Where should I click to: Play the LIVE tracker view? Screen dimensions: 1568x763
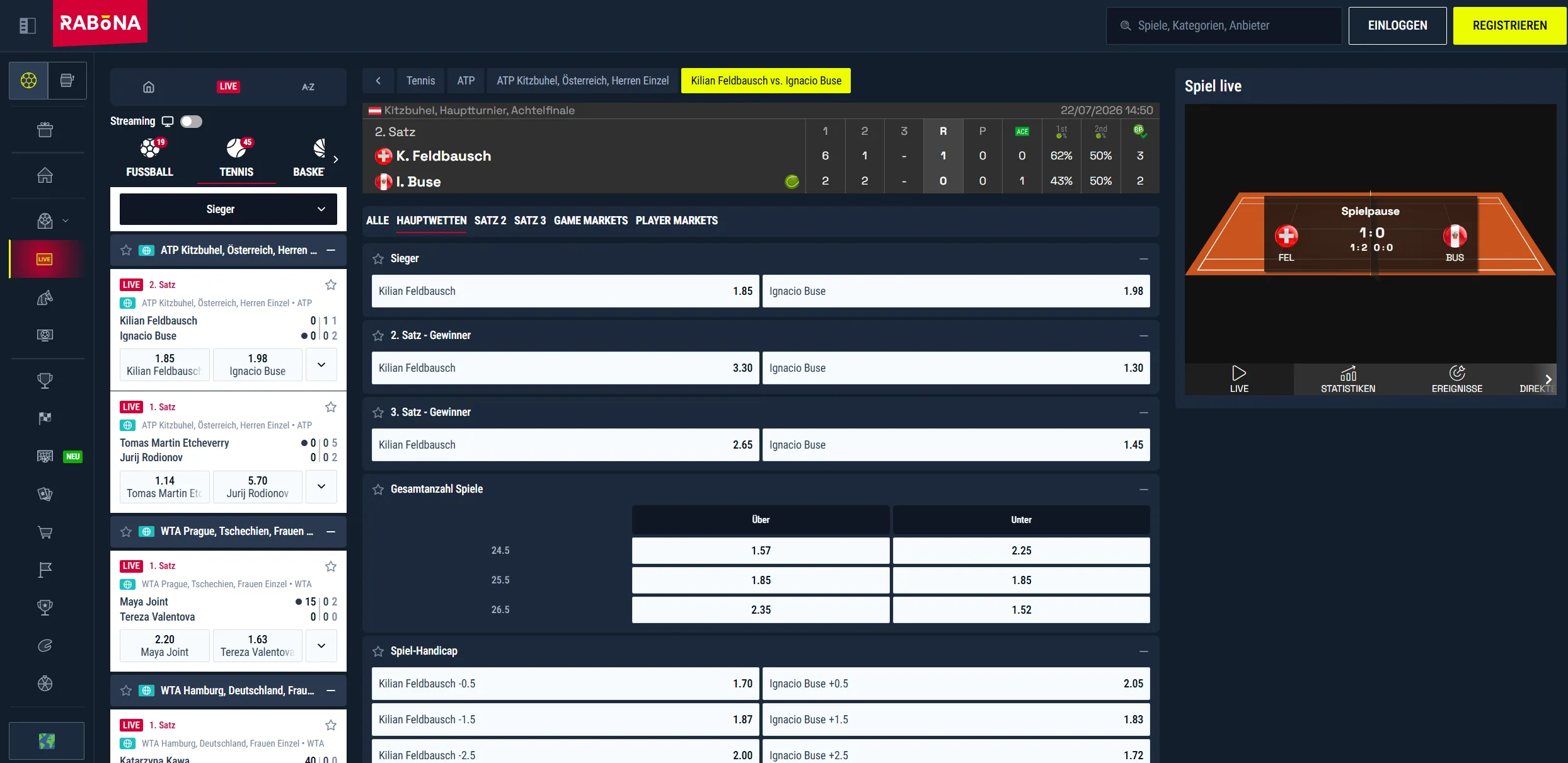click(x=1239, y=379)
